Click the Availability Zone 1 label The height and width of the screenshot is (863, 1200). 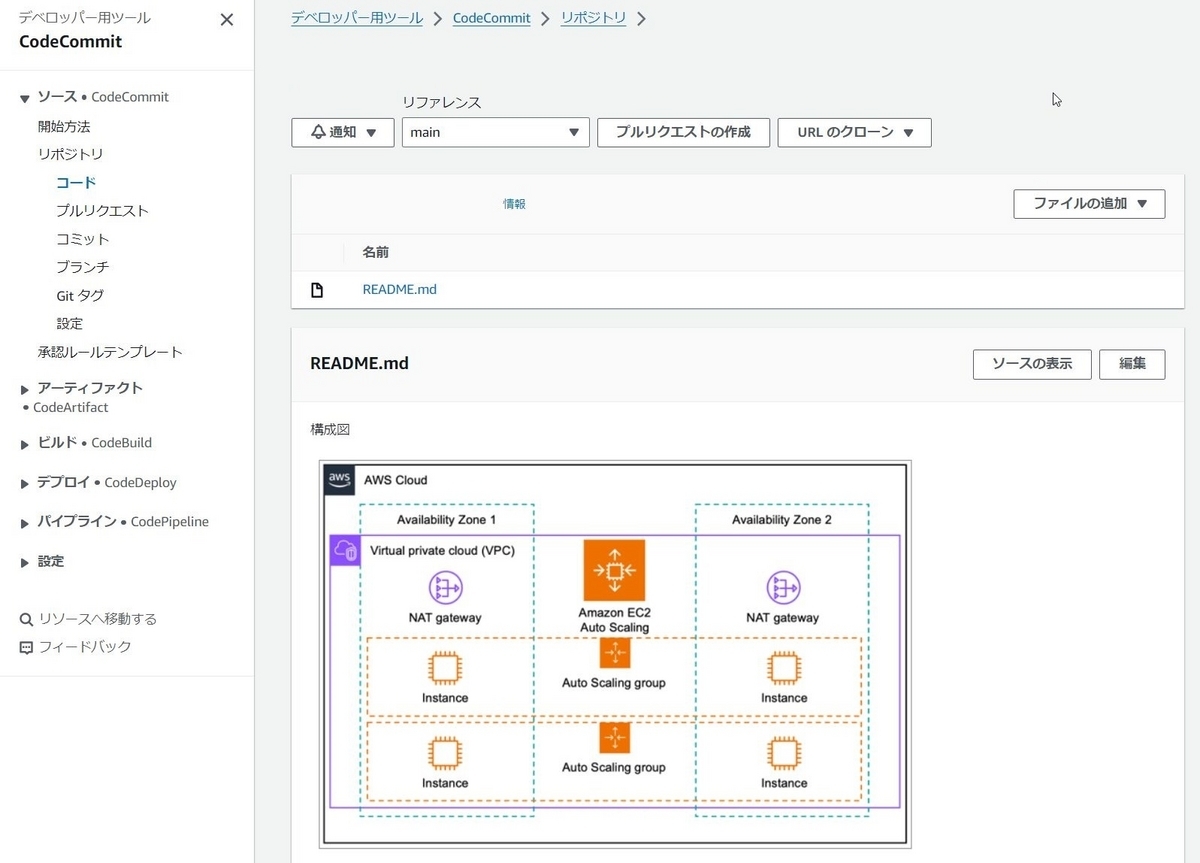(446, 520)
